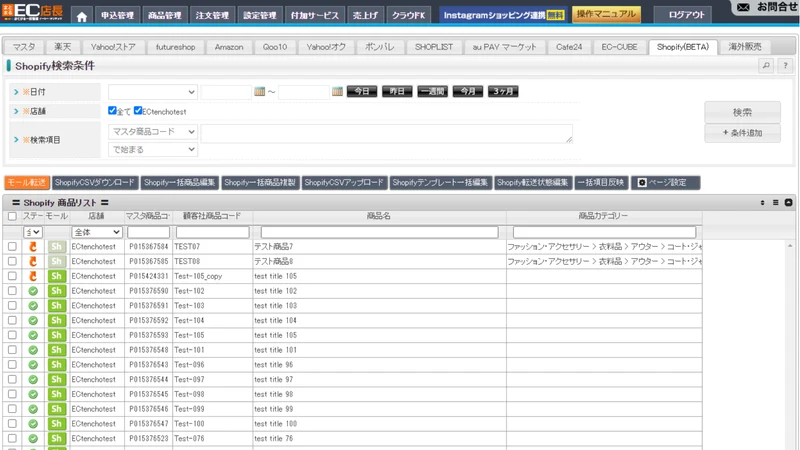Toggle the 全て store checkbox
This screenshot has height=450, width=800.
112,110
